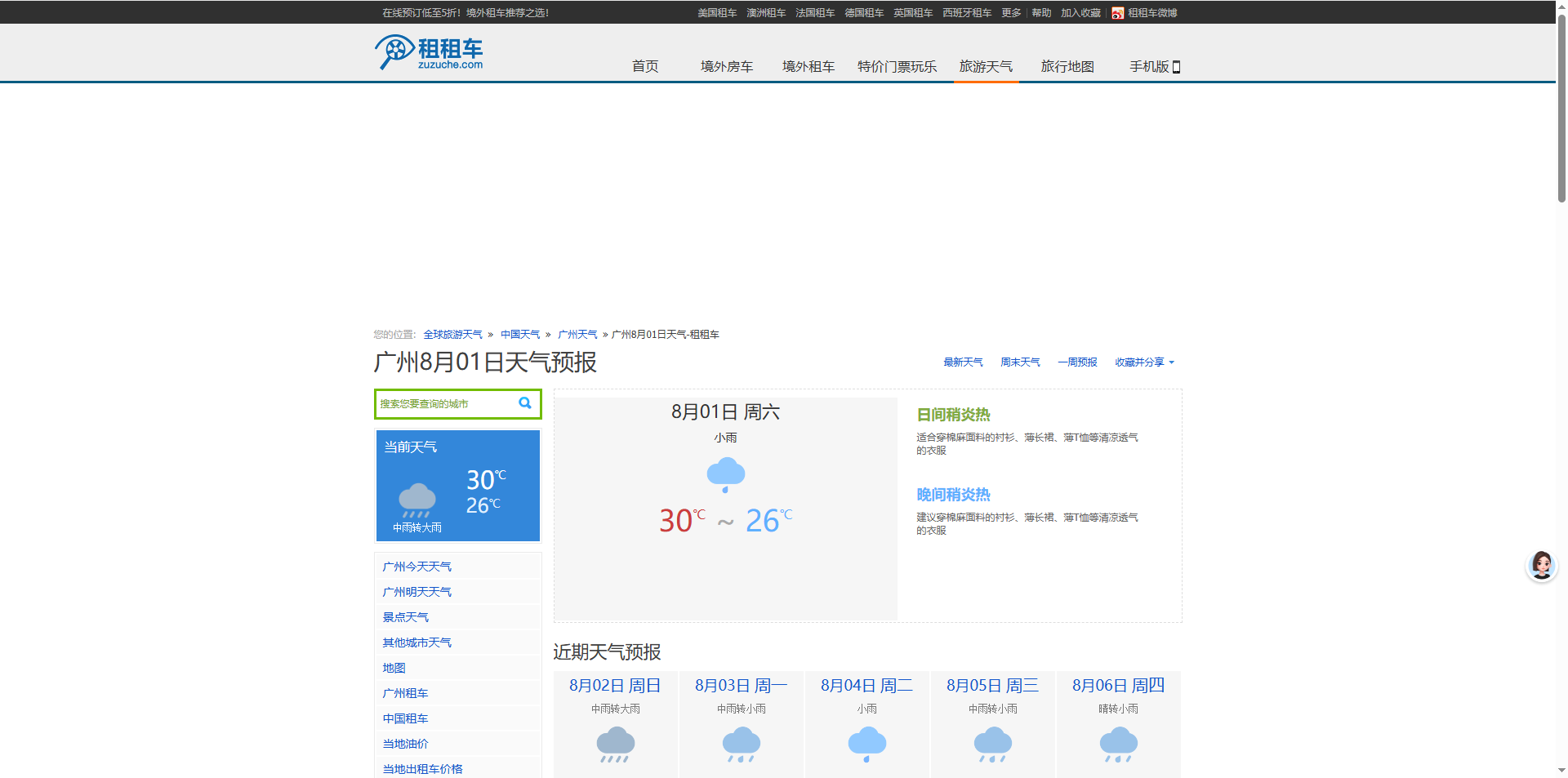Click the 帮助 link
The image size is (1568, 778).
pos(1041,13)
